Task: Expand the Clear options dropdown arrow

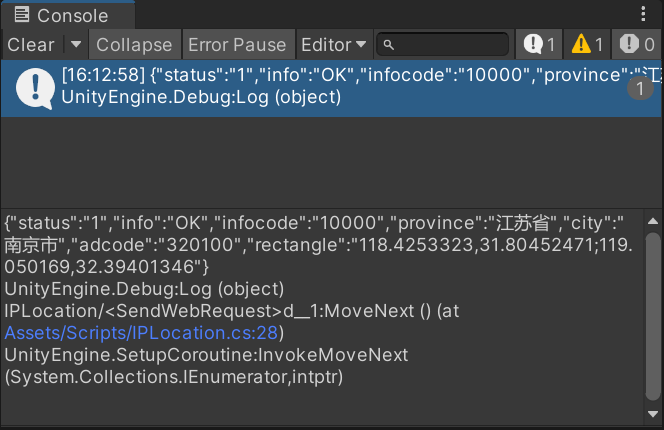Action: [x=76, y=44]
